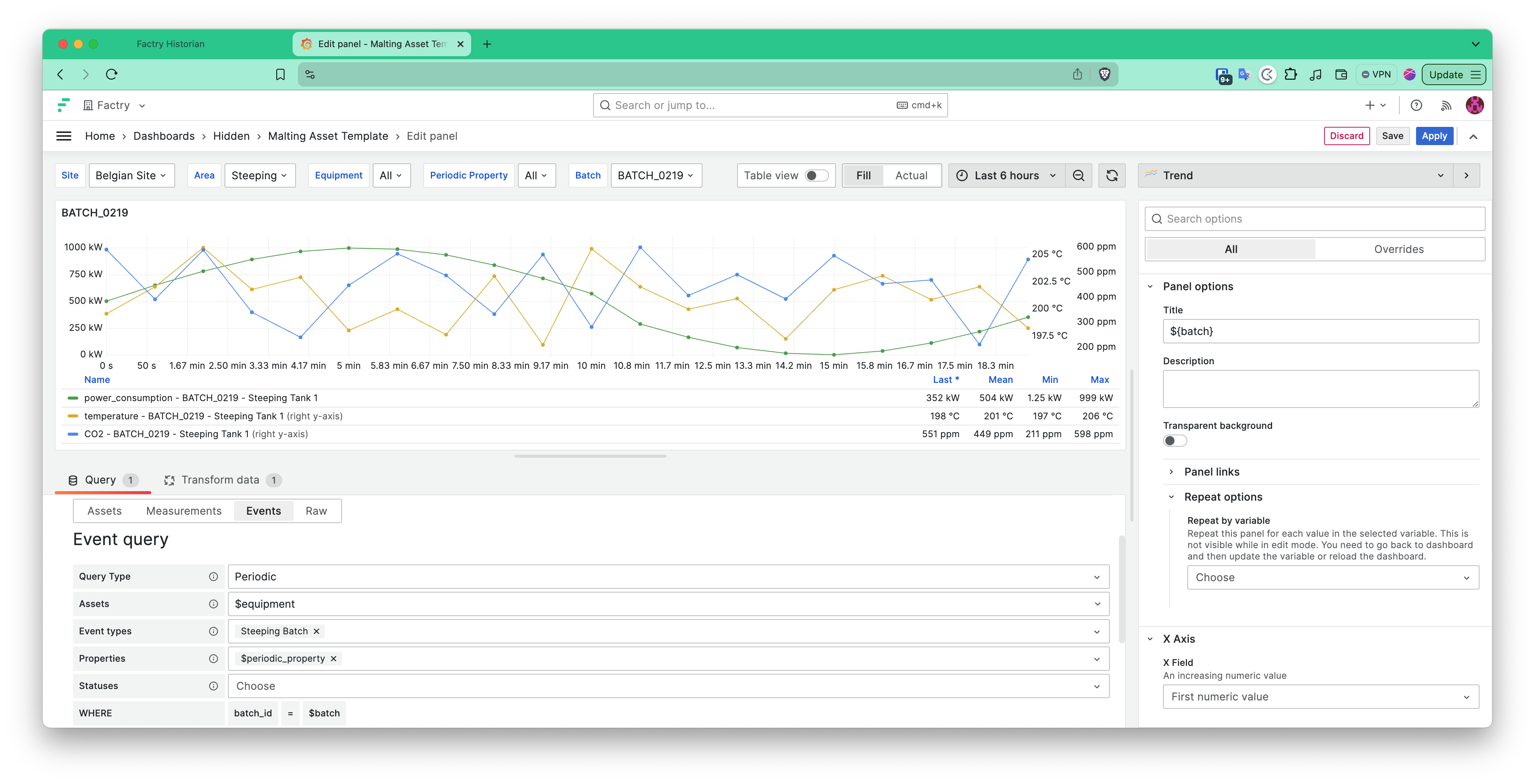Open the user profile avatar

(x=1474, y=105)
